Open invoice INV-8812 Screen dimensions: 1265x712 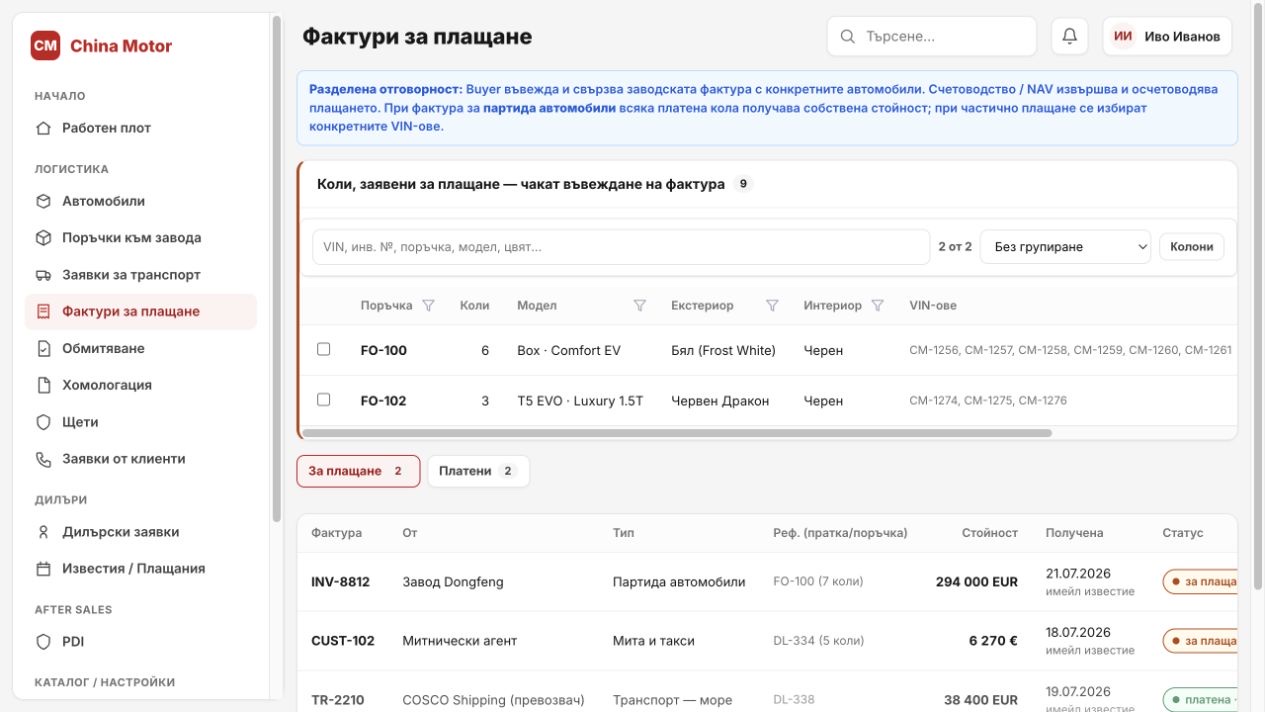pos(340,582)
